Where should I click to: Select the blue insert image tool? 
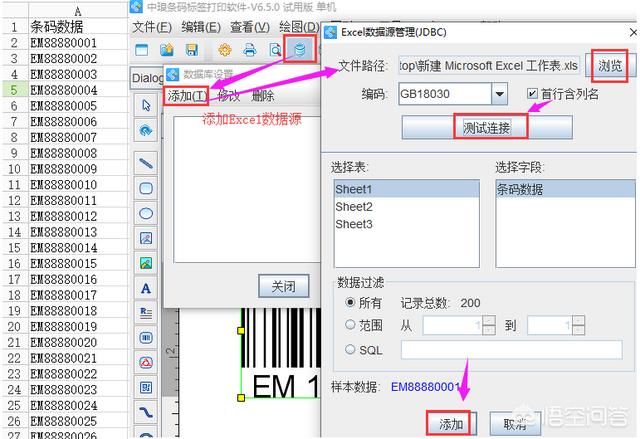tap(146, 238)
